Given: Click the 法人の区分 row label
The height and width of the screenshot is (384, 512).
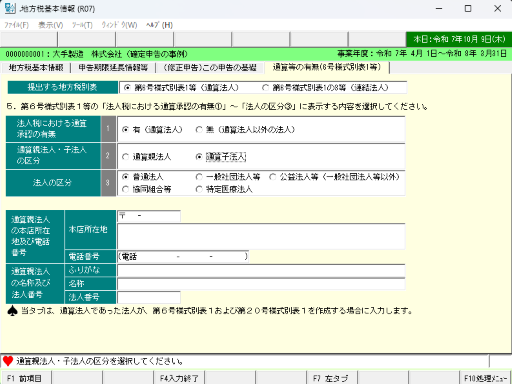Looking at the screenshot, I should pos(53,183).
